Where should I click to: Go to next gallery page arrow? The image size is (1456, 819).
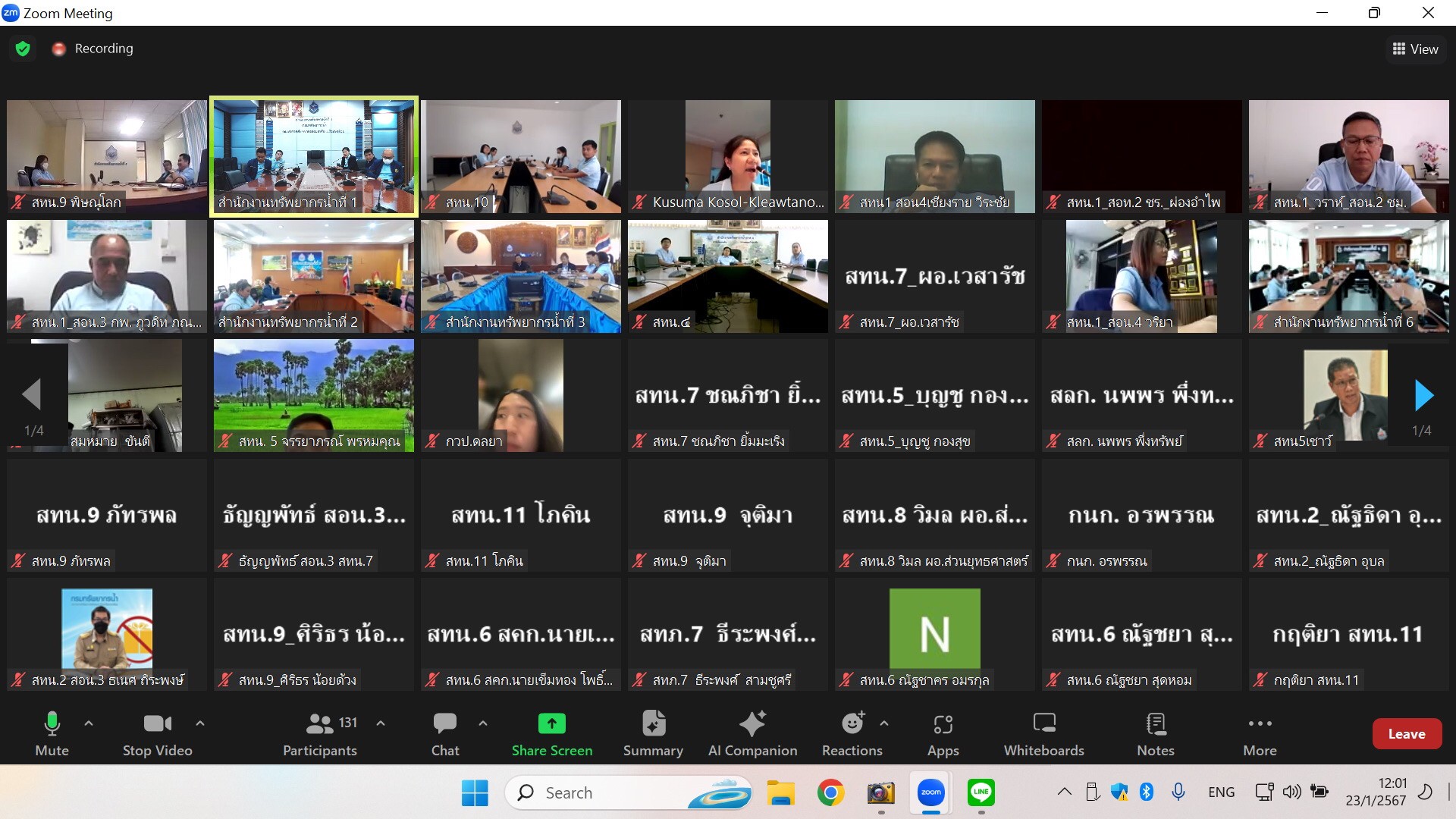pyautogui.click(x=1423, y=395)
